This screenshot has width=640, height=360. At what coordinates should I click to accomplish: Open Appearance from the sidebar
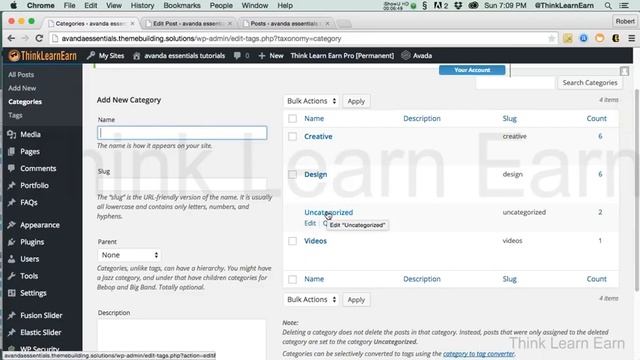coord(40,225)
